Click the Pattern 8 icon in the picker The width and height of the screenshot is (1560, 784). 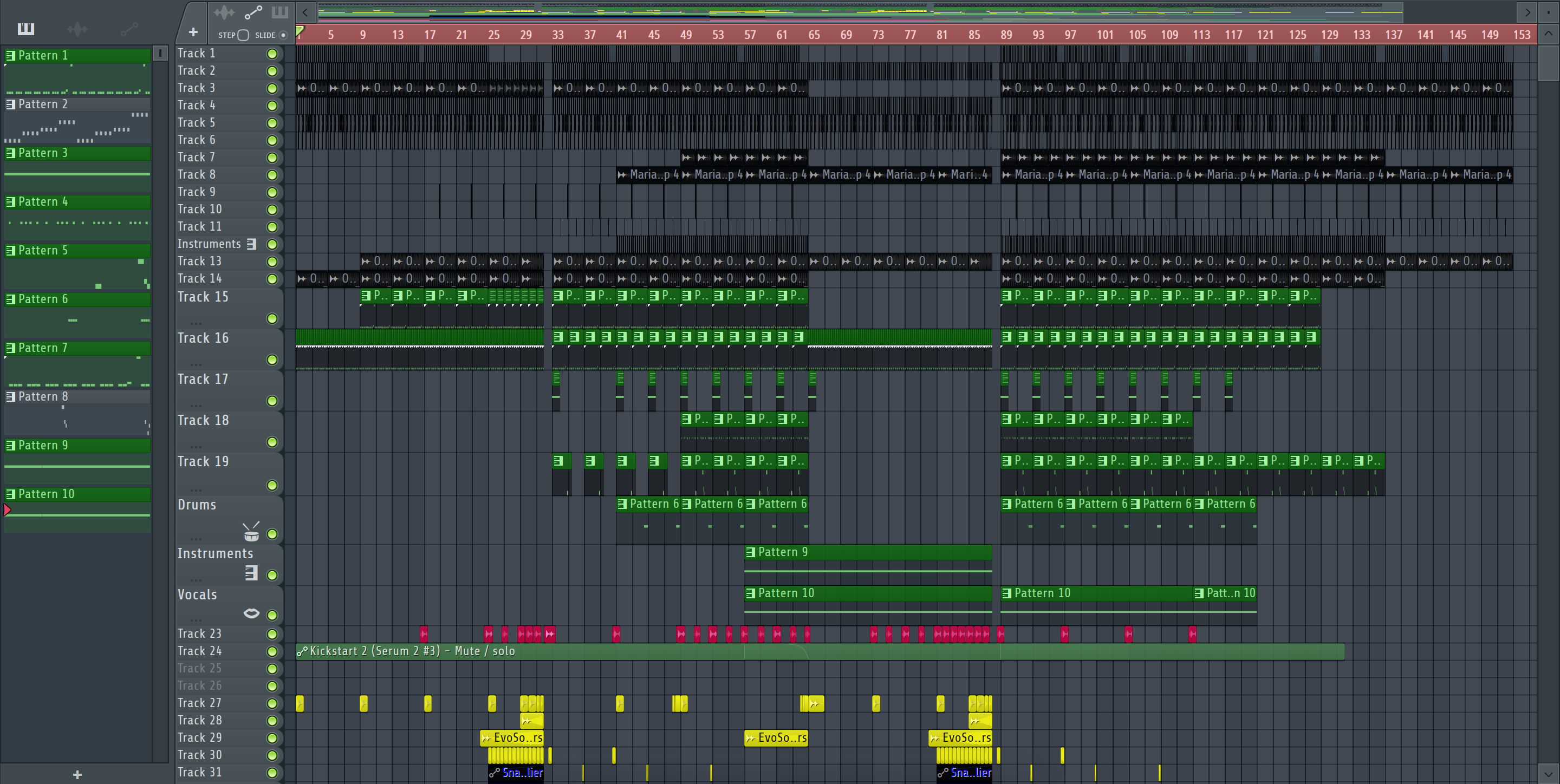pyautogui.click(x=10, y=396)
